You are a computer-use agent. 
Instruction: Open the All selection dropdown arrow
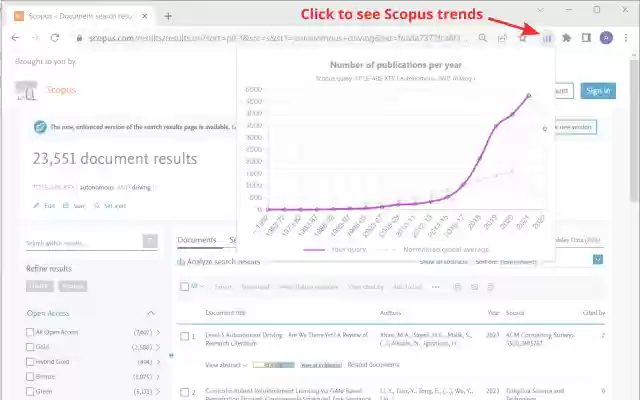(x=202, y=287)
